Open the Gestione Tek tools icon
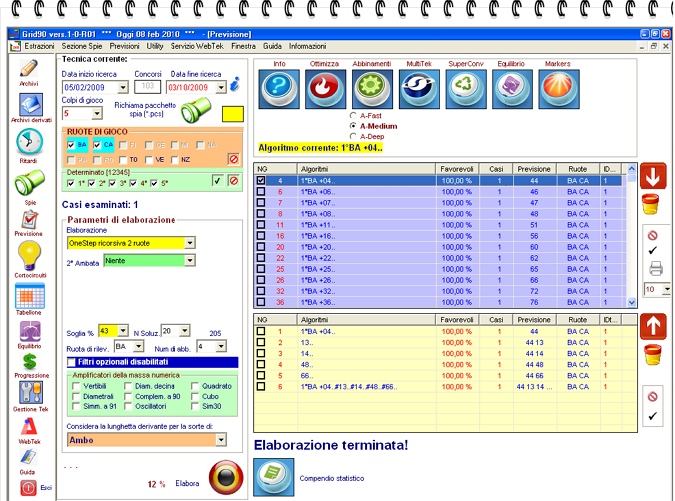 tap(30, 393)
